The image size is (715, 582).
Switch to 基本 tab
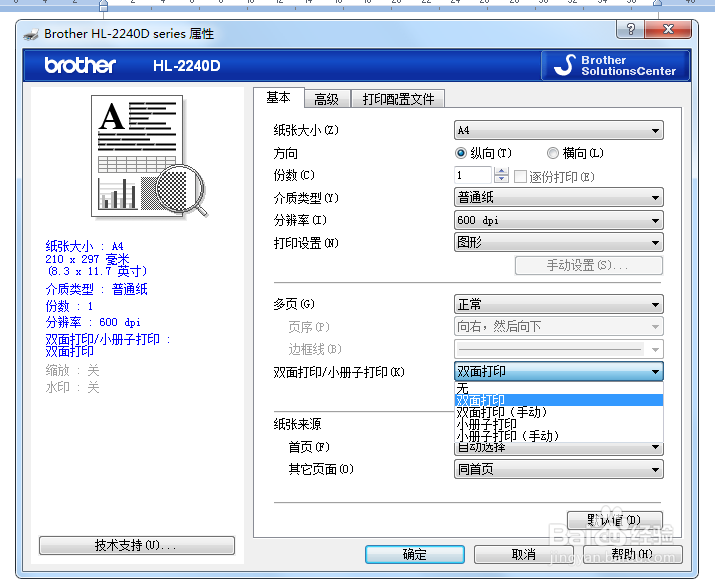(279, 97)
